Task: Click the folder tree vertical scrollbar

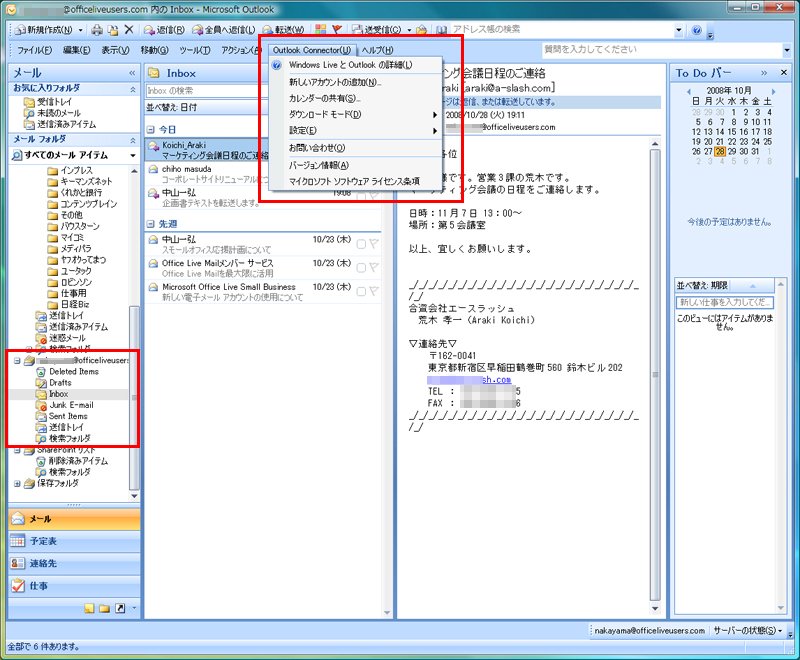Action: click(134, 397)
